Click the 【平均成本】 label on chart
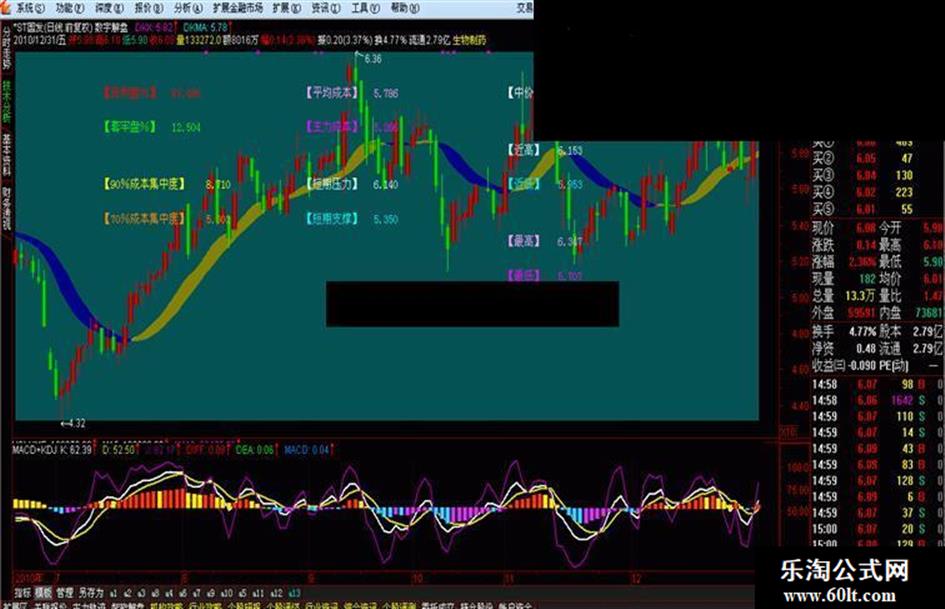This screenshot has width=945, height=609. click(333, 93)
